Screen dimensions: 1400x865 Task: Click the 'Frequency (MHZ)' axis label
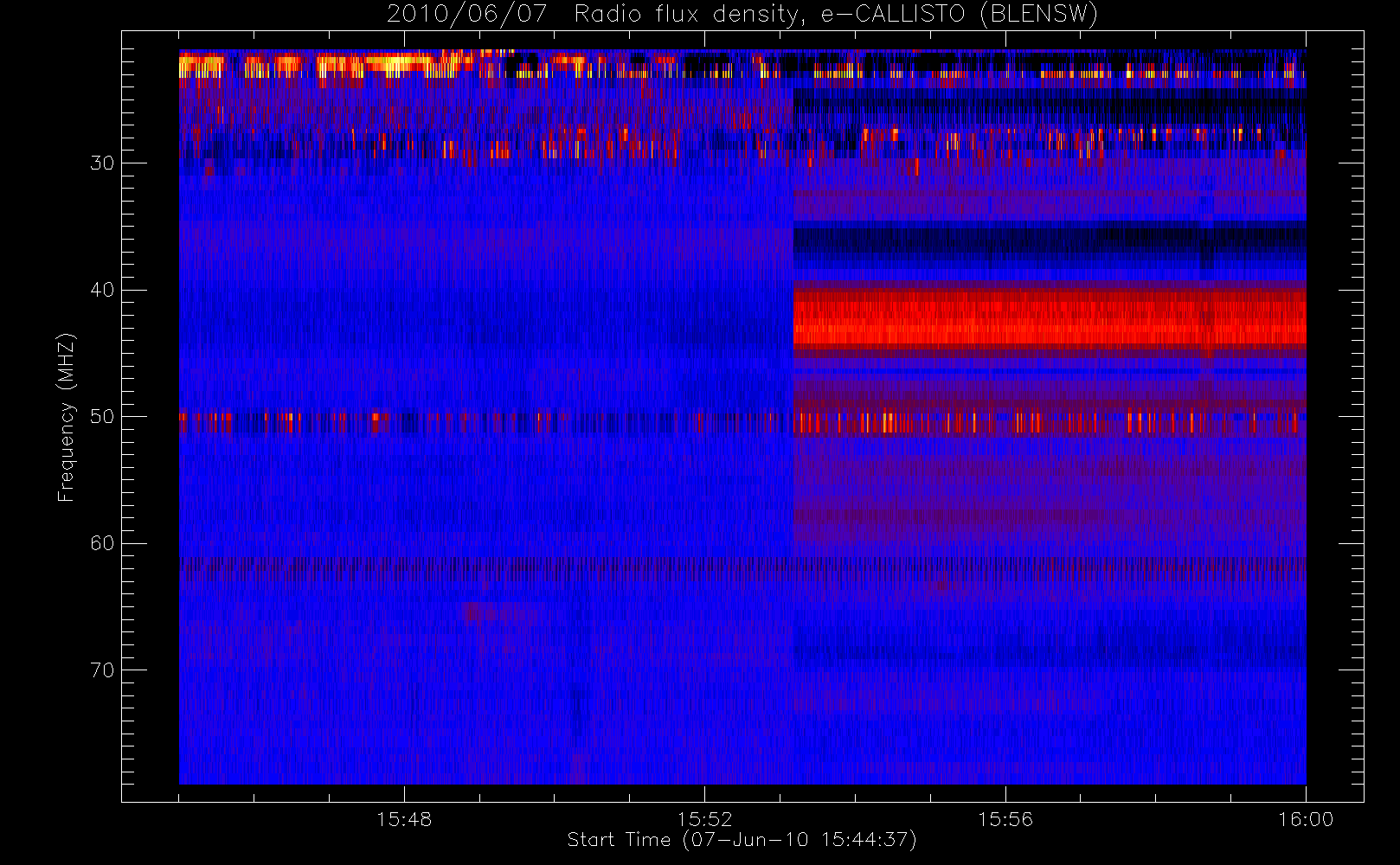coord(67,417)
